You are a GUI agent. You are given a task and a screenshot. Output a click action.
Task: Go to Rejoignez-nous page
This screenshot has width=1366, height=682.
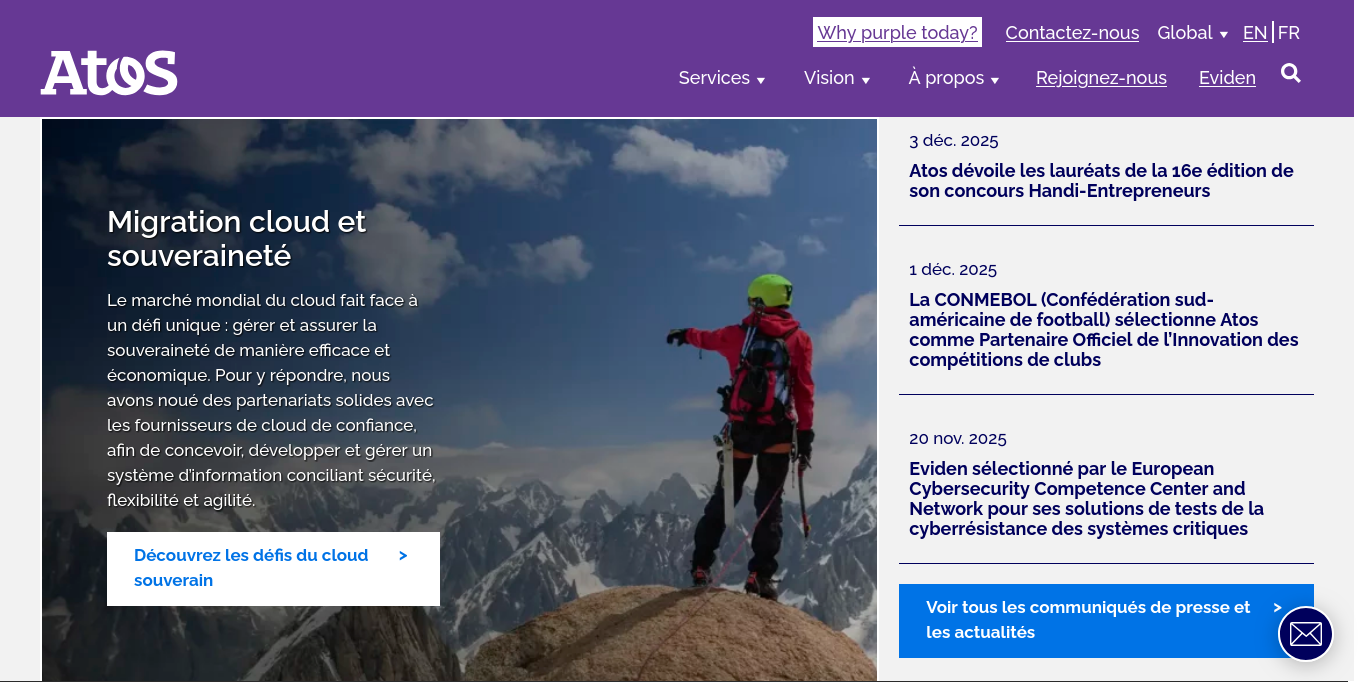pyautogui.click(x=1101, y=78)
